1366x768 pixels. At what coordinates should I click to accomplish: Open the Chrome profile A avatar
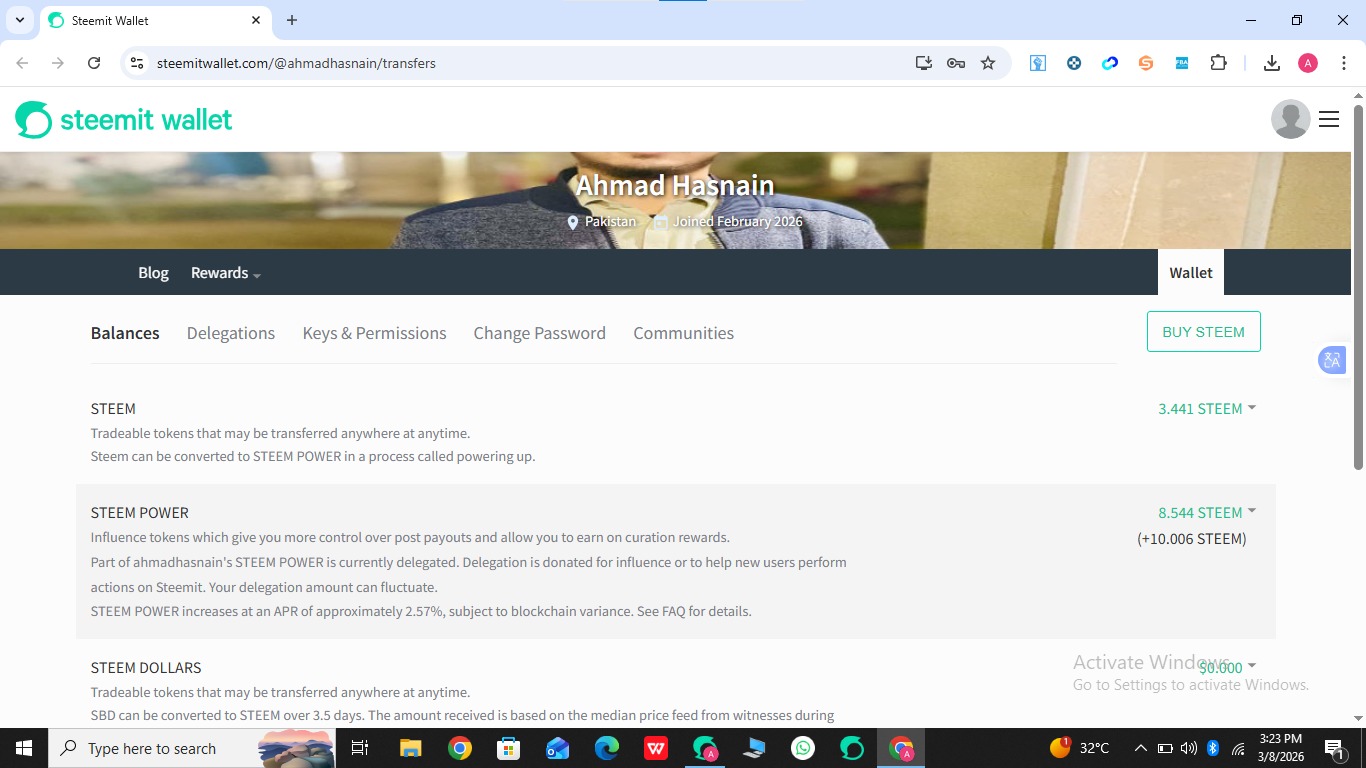click(x=1308, y=63)
